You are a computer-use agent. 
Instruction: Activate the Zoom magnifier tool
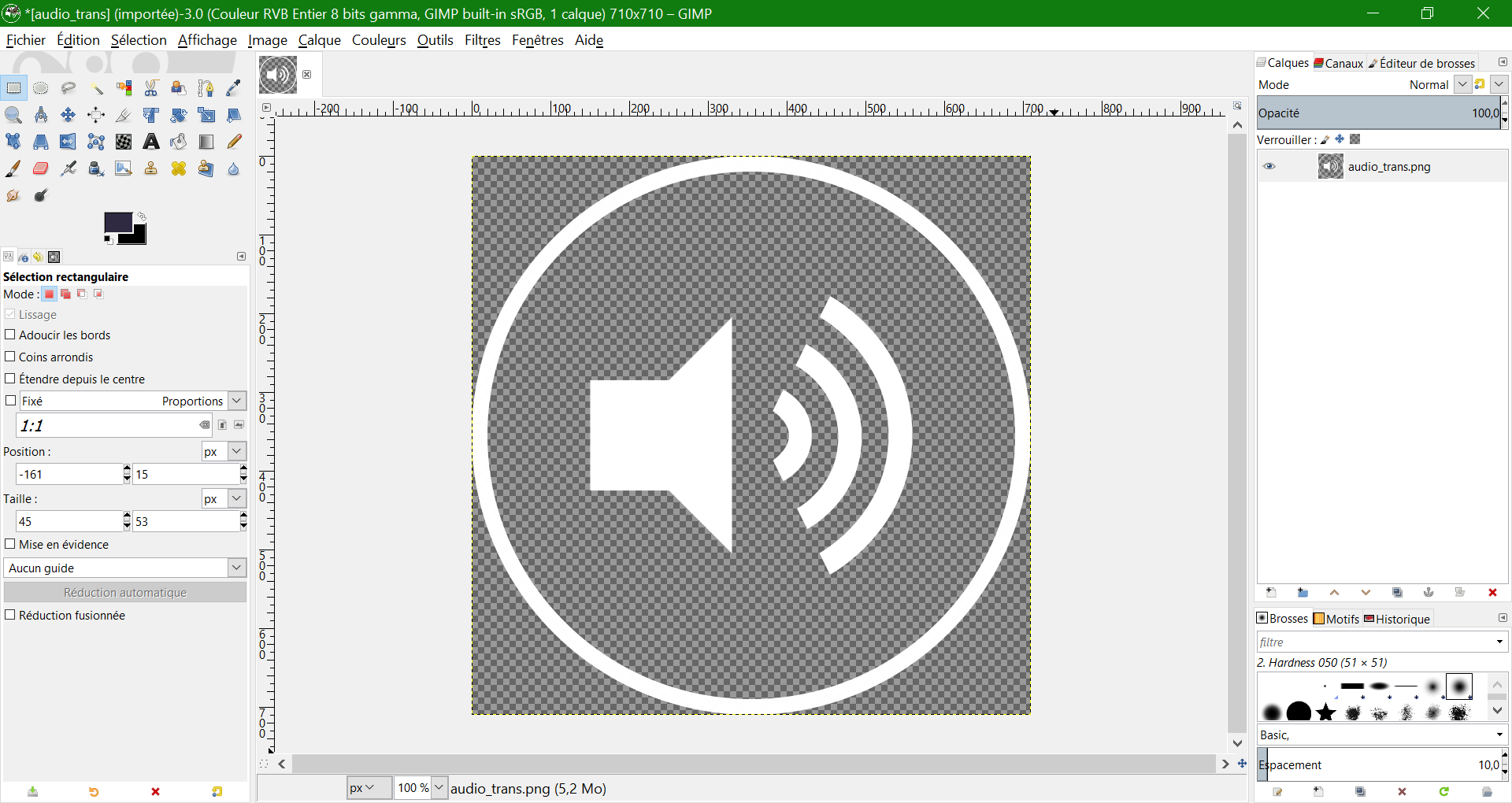(13, 115)
